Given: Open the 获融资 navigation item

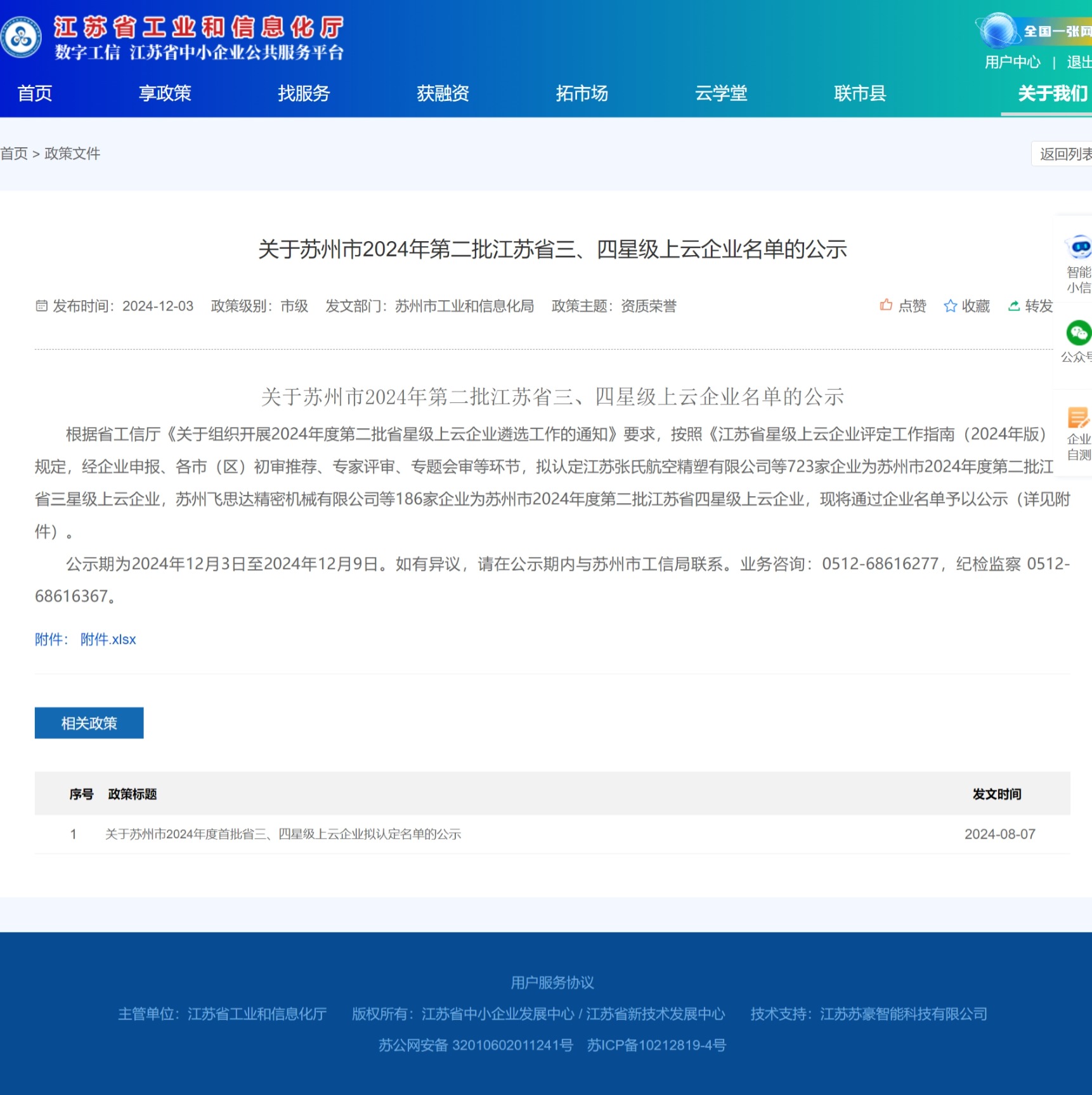Looking at the screenshot, I should (443, 93).
